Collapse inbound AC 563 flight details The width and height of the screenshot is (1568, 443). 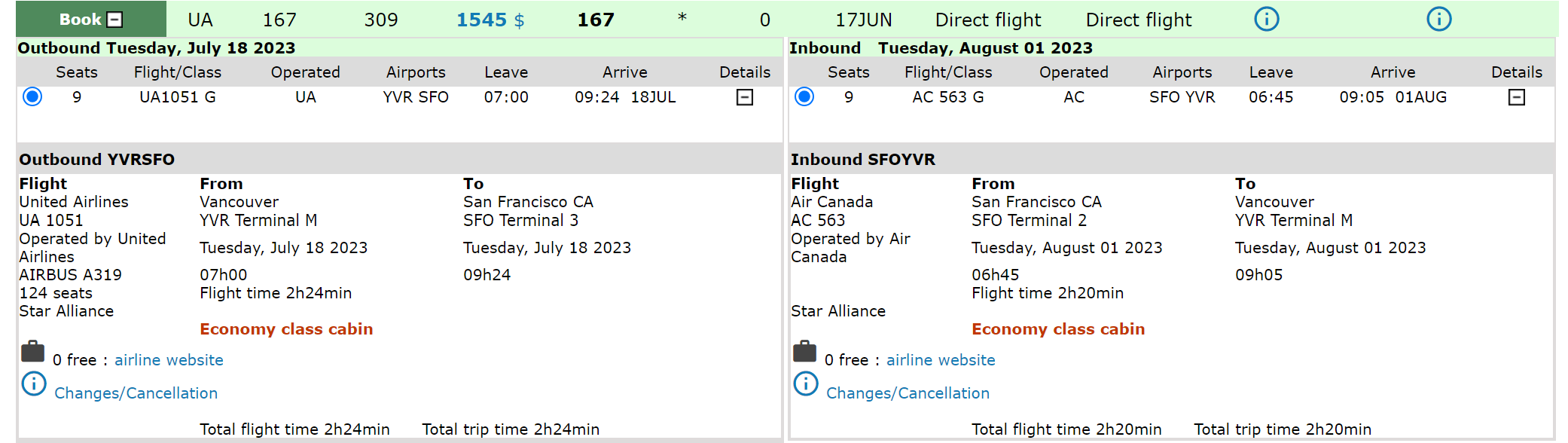point(1517,97)
